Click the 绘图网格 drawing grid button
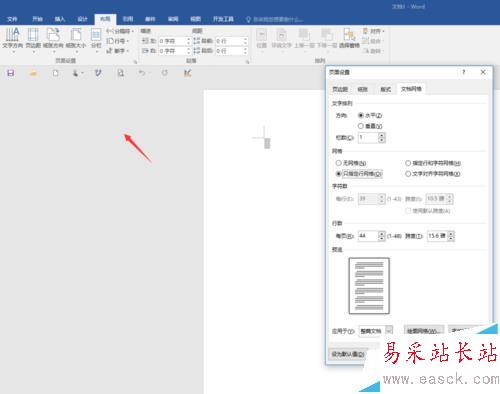The height and width of the screenshot is (394, 500). pyautogui.click(x=424, y=331)
